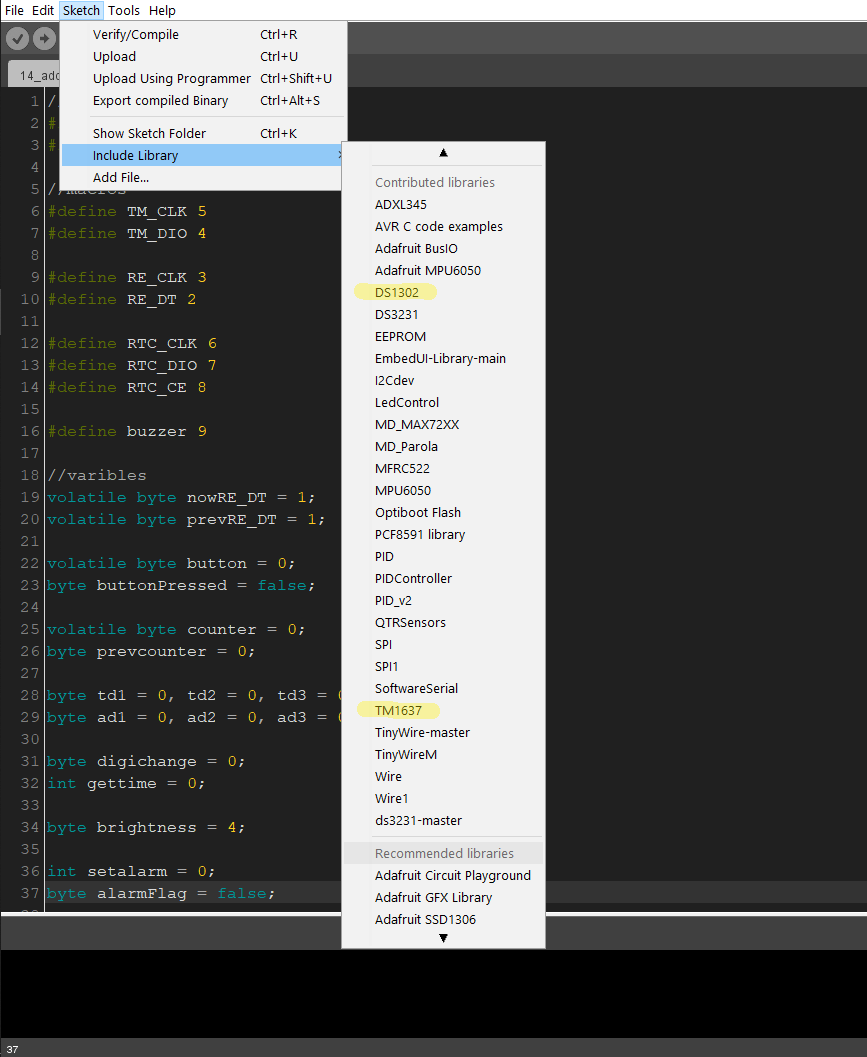
Task: Include the TM1637 library
Action: (398, 710)
